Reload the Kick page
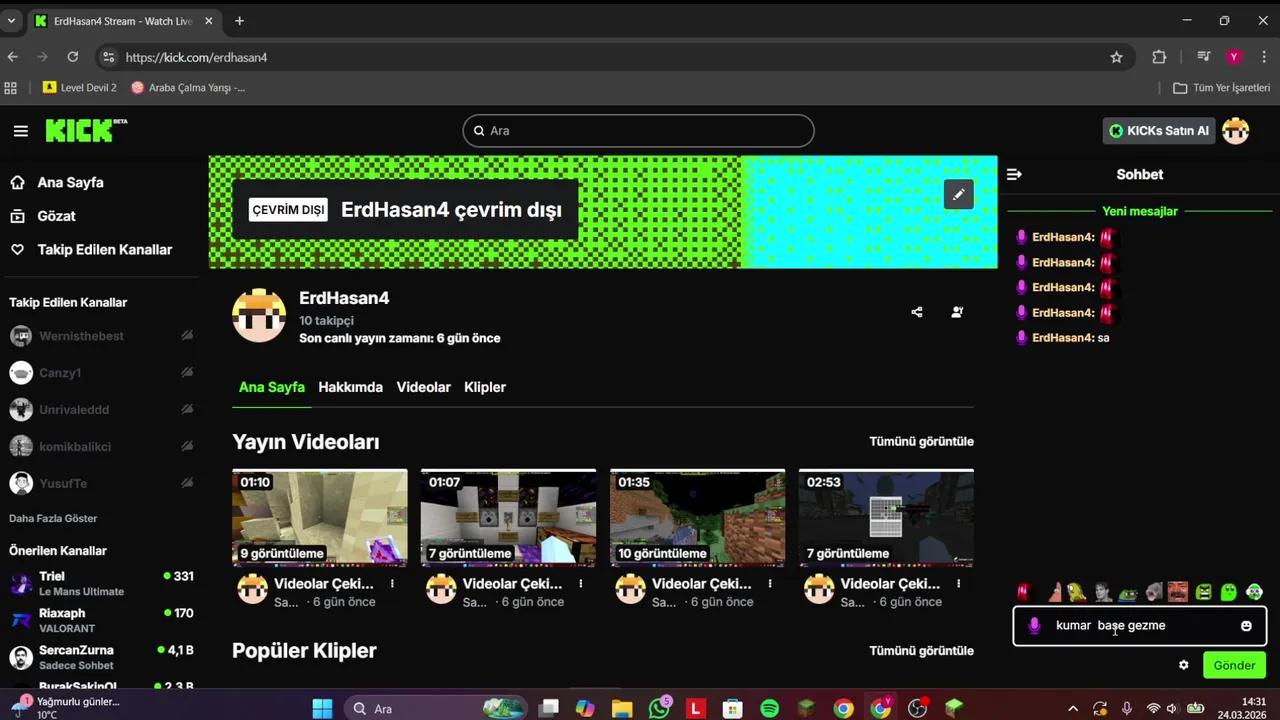 click(x=72, y=57)
